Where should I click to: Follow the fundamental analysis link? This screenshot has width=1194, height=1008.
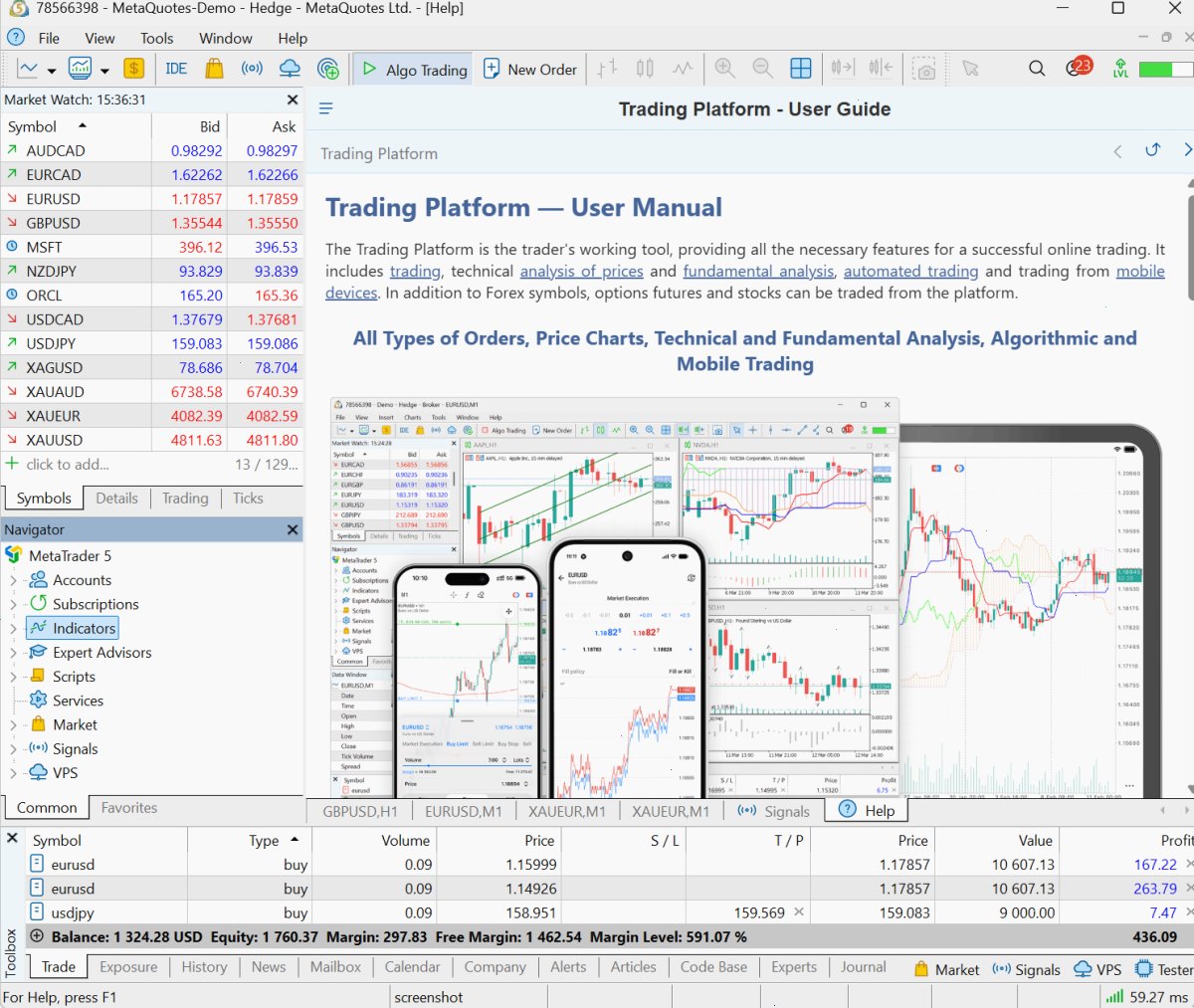[758, 271]
